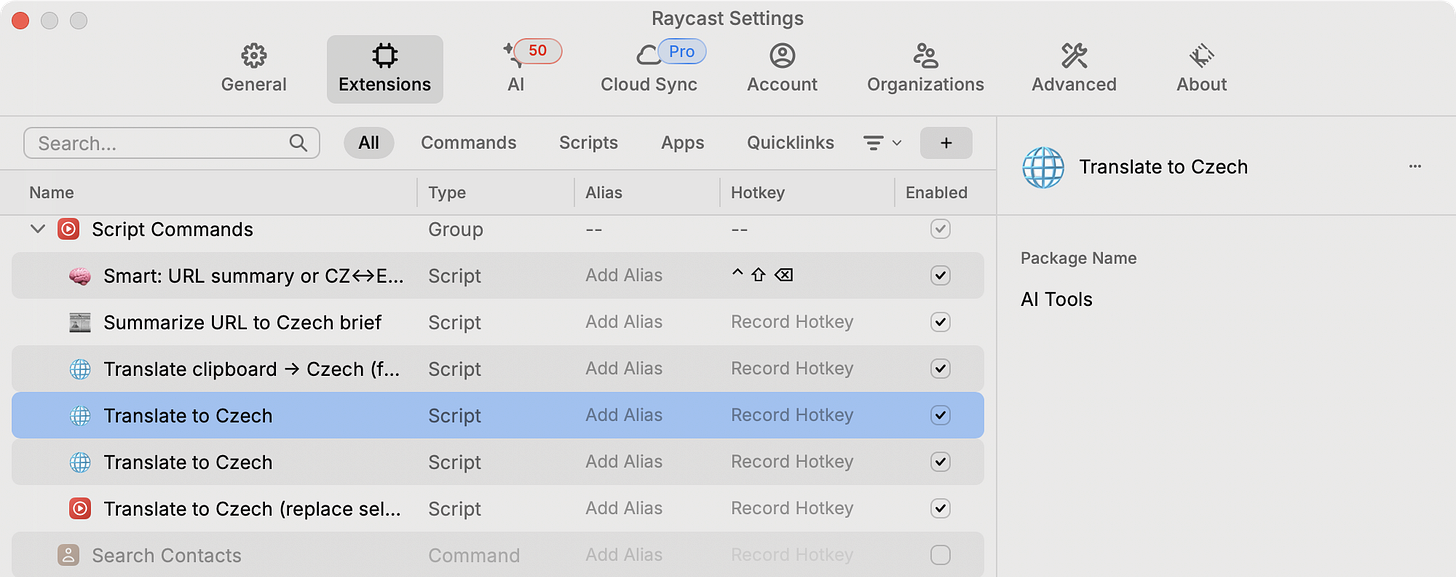Click the Summarize URL script icon

pyautogui.click(x=80, y=322)
